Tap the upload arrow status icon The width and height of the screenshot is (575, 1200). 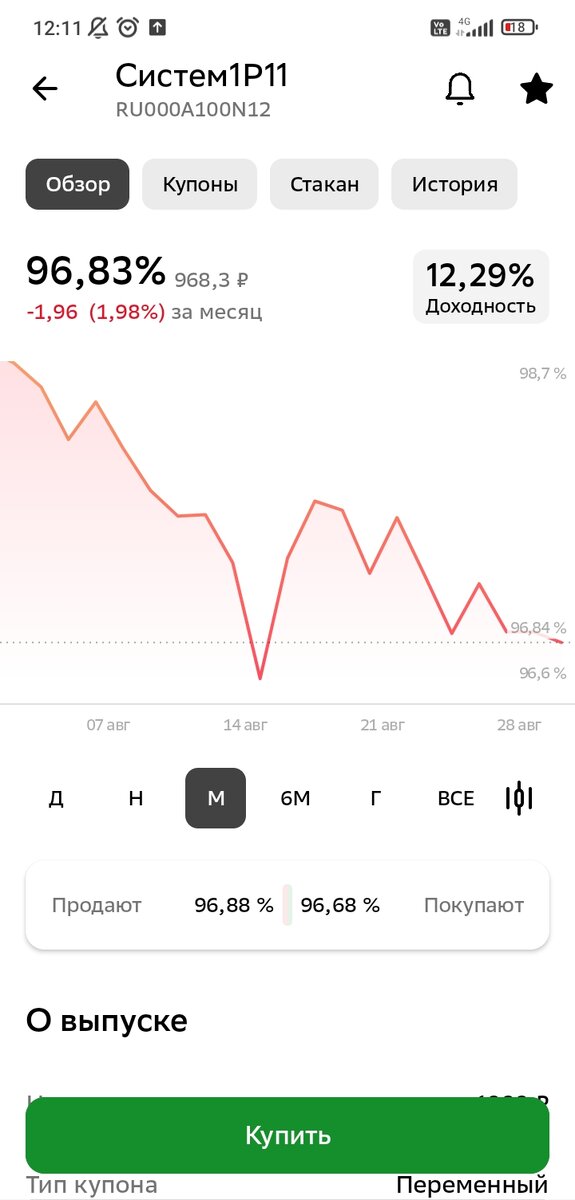tap(157, 28)
